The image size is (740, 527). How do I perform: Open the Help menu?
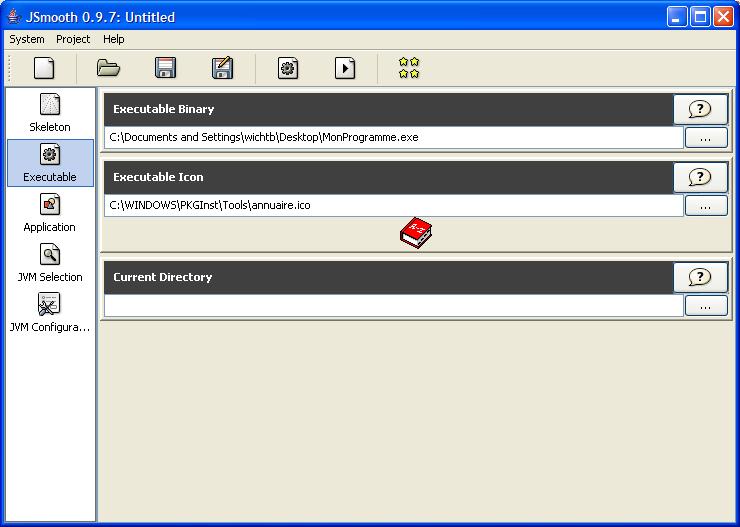[x=114, y=39]
